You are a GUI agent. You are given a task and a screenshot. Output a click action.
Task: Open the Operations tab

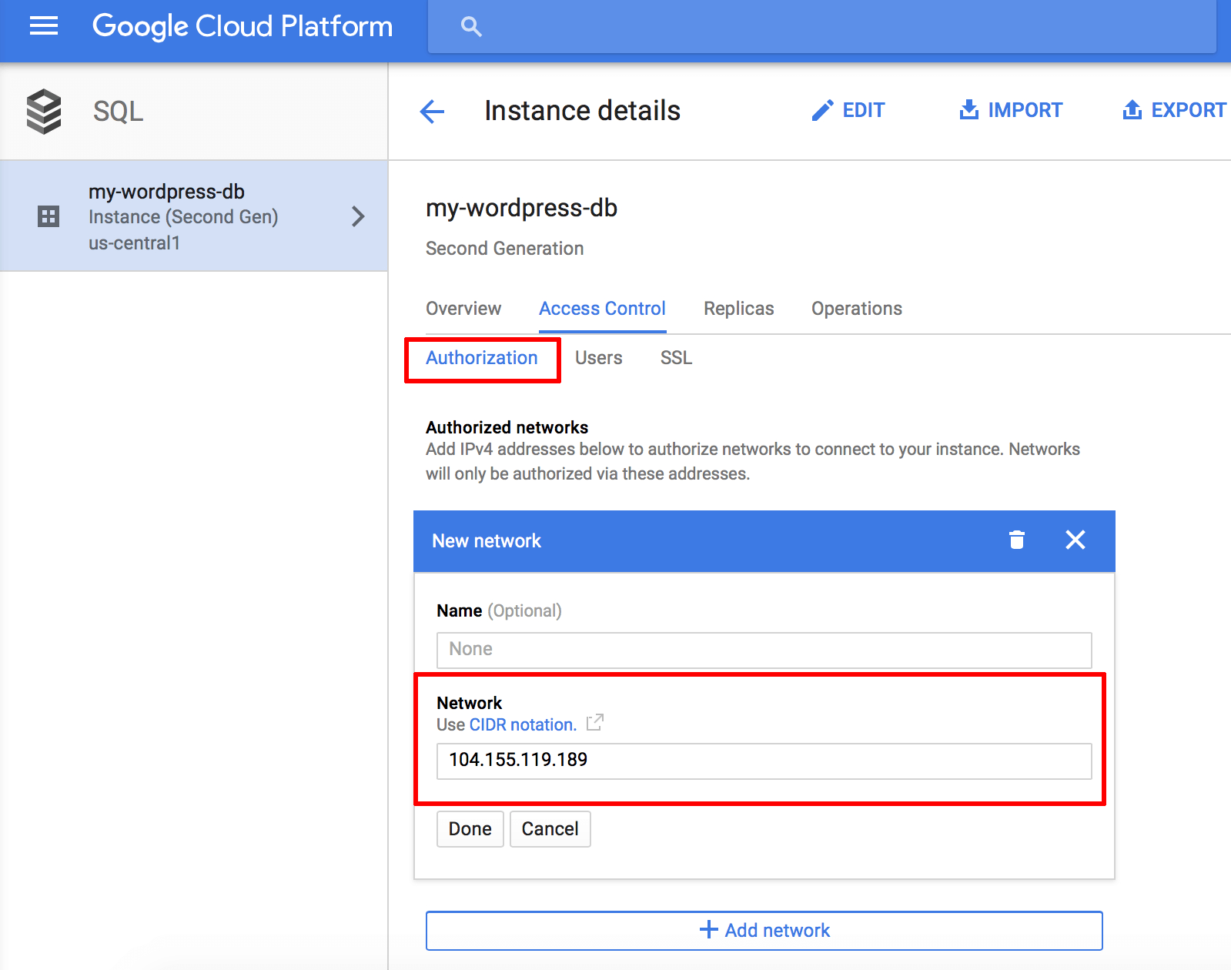(857, 309)
